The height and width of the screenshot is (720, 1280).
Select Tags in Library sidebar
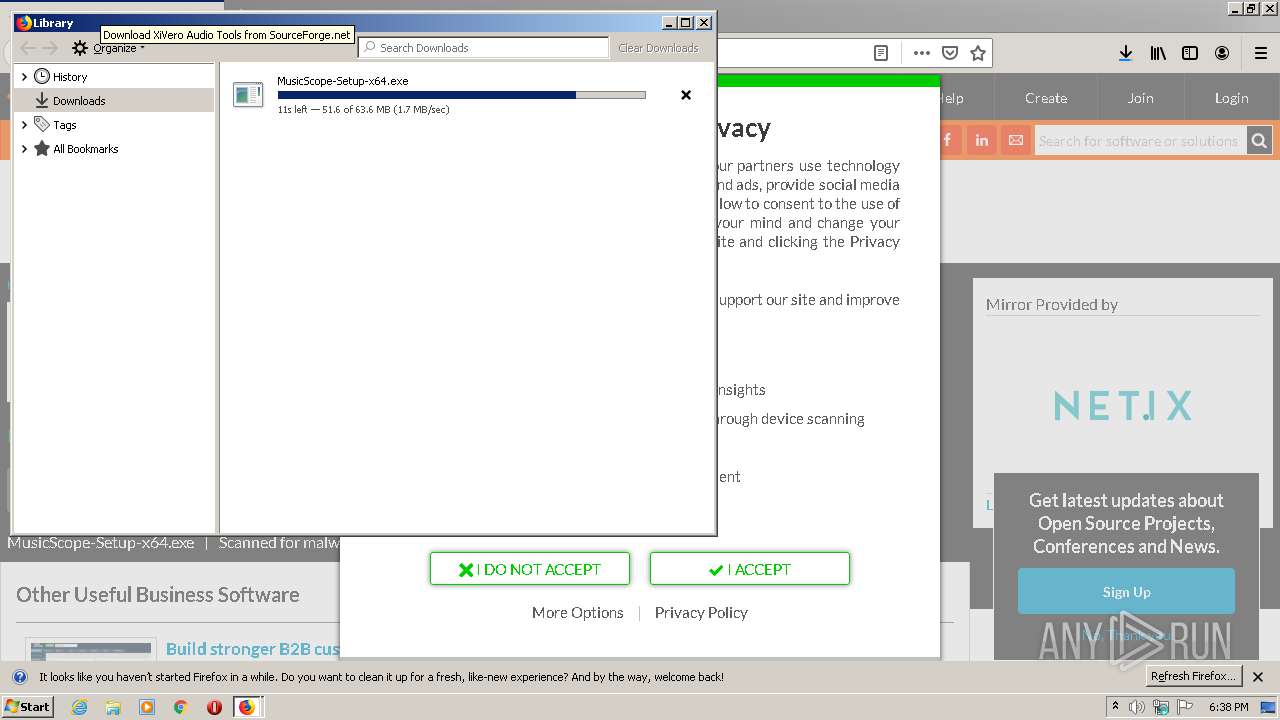[65, 125]
